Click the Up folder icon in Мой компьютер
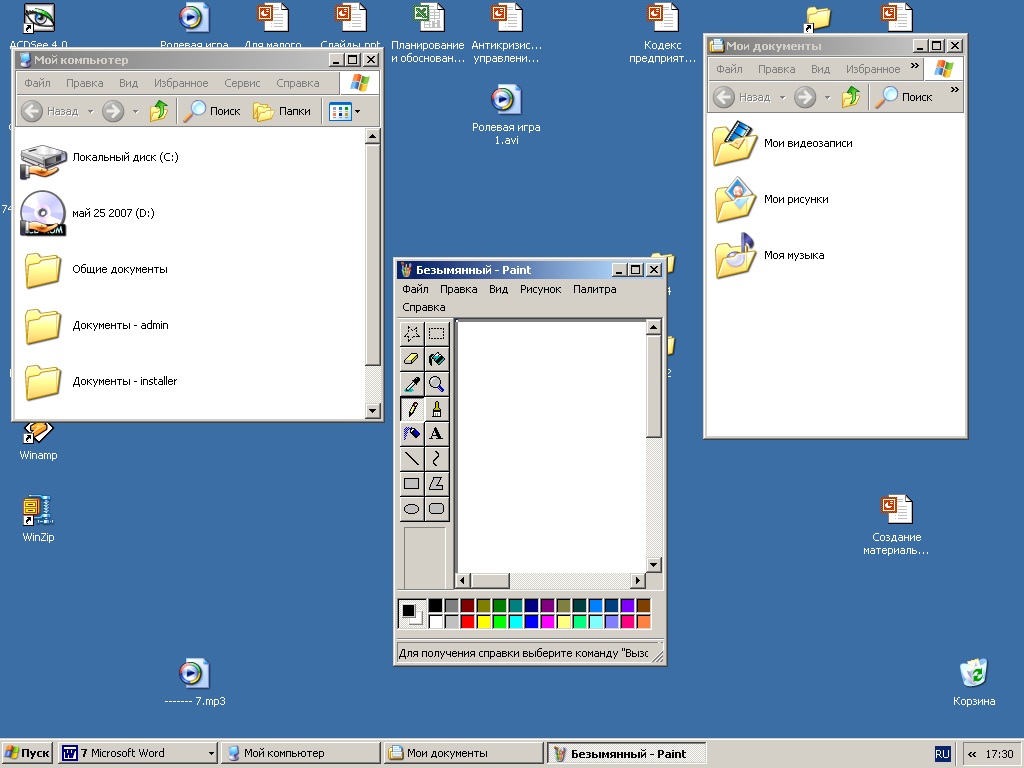Screen dimensions: 1024x768 (158, 111)
